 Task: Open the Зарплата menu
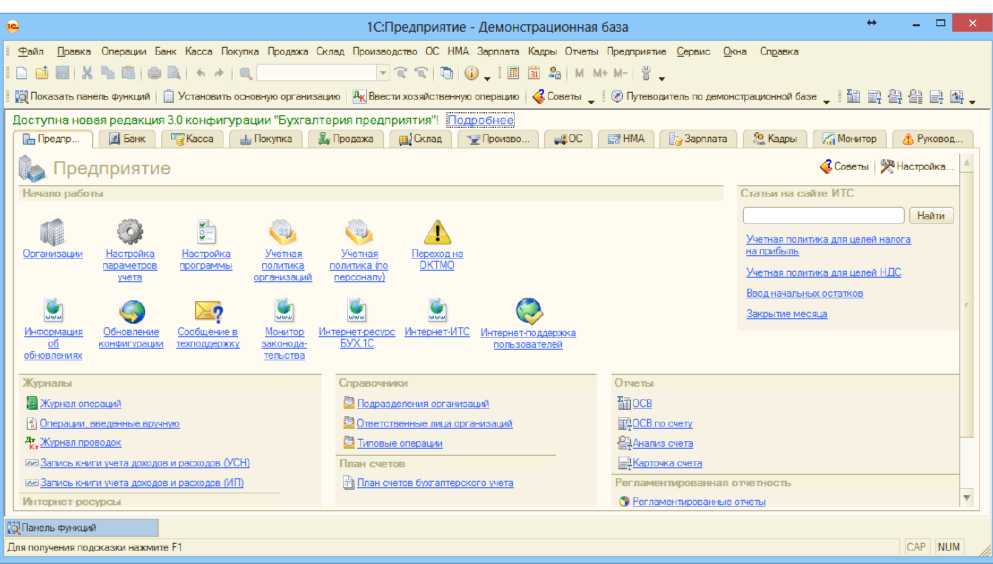point(498,51)
